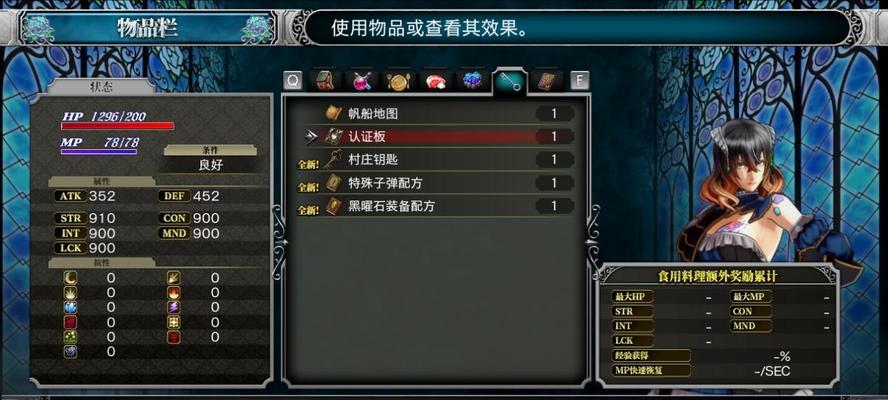Click the 物品栏 inventory title banner

click(x=148, y=28)
